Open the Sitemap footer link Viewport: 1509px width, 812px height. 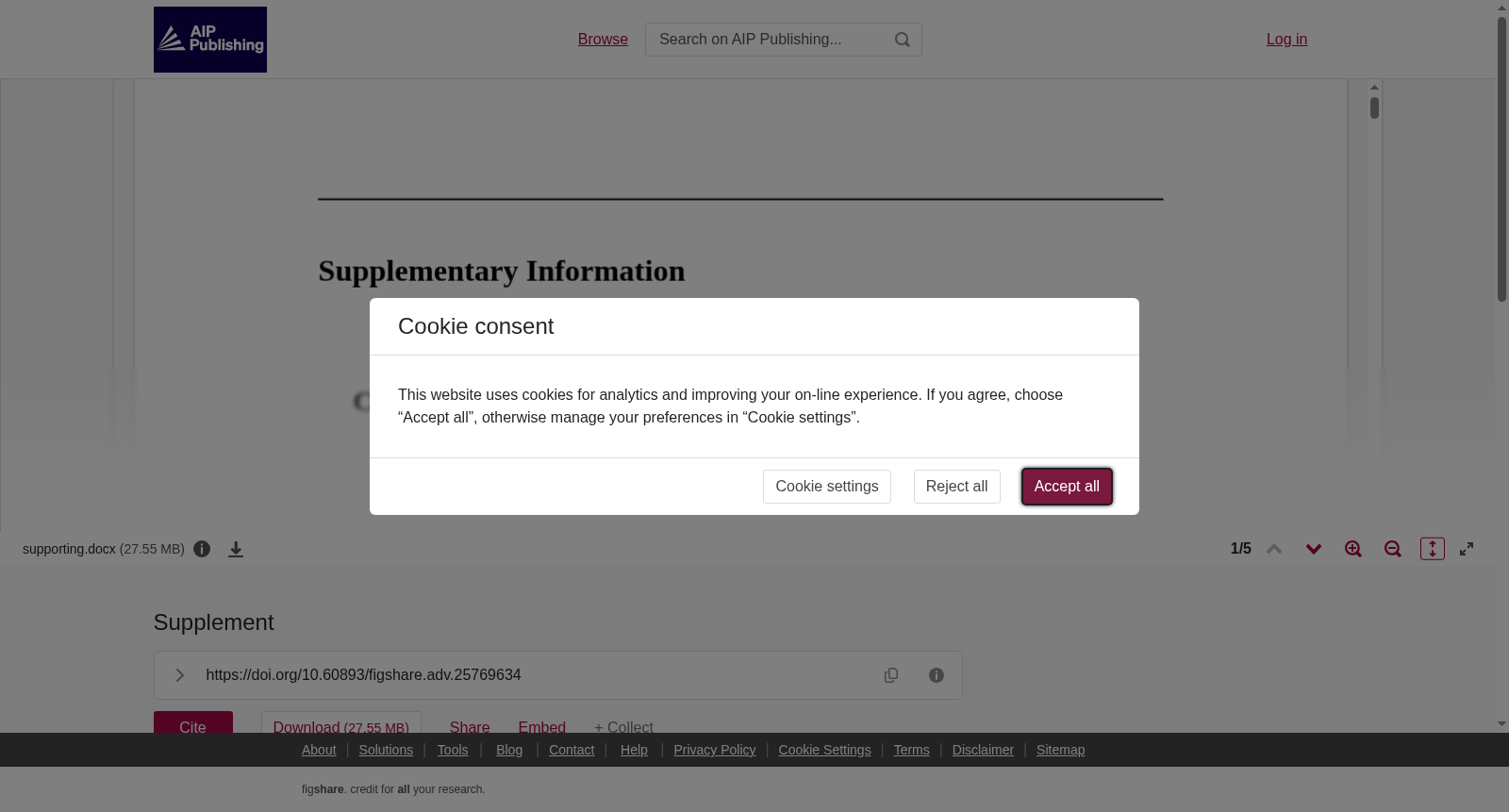(1060, 750)
